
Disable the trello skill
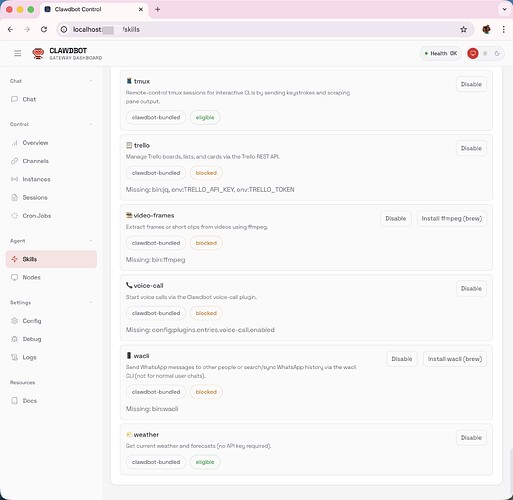click(x=471, y=148)
